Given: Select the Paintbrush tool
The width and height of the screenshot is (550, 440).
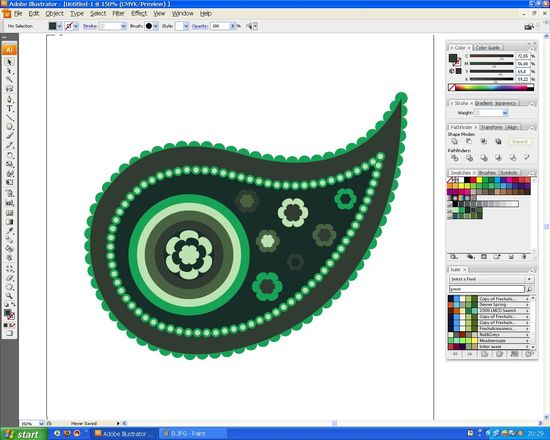Looking at the screenshot, I should pos(9,136).
